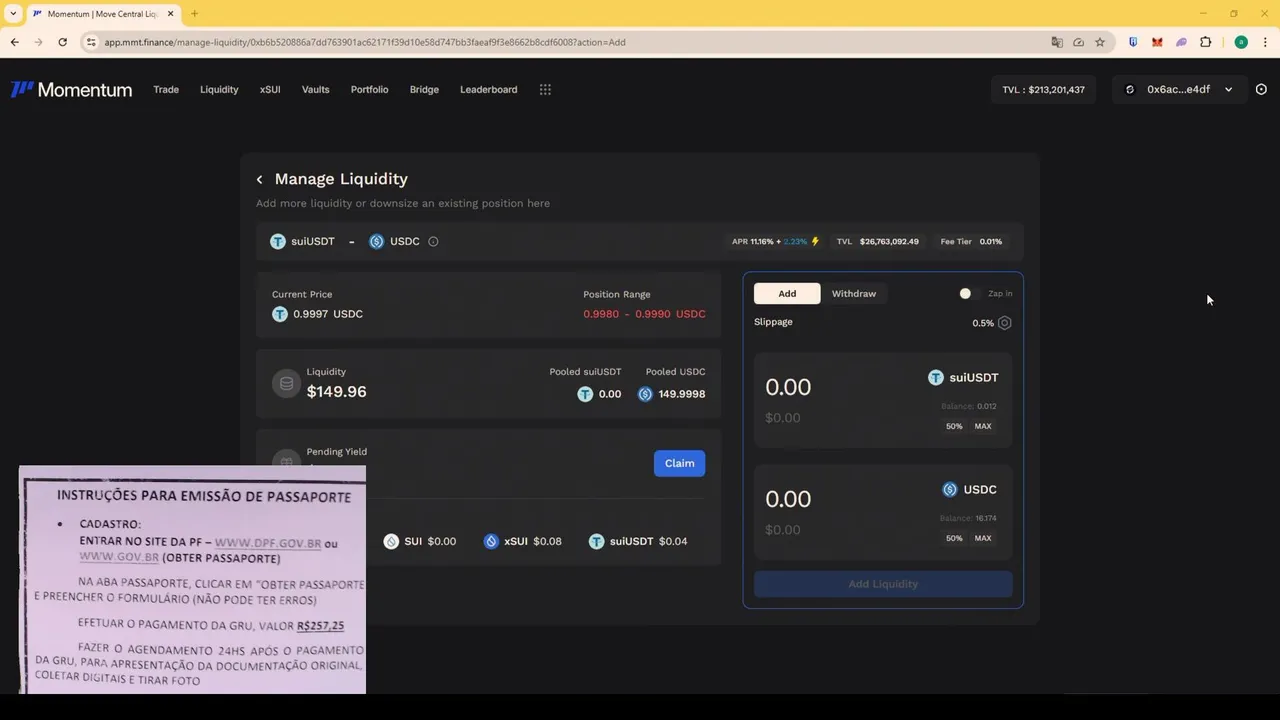Image resolution: width=1280 pixels, height=720 pixels.
Task: Click the translate page icon in address bar
Action: pyautogui.click(x=1057, y=42)
